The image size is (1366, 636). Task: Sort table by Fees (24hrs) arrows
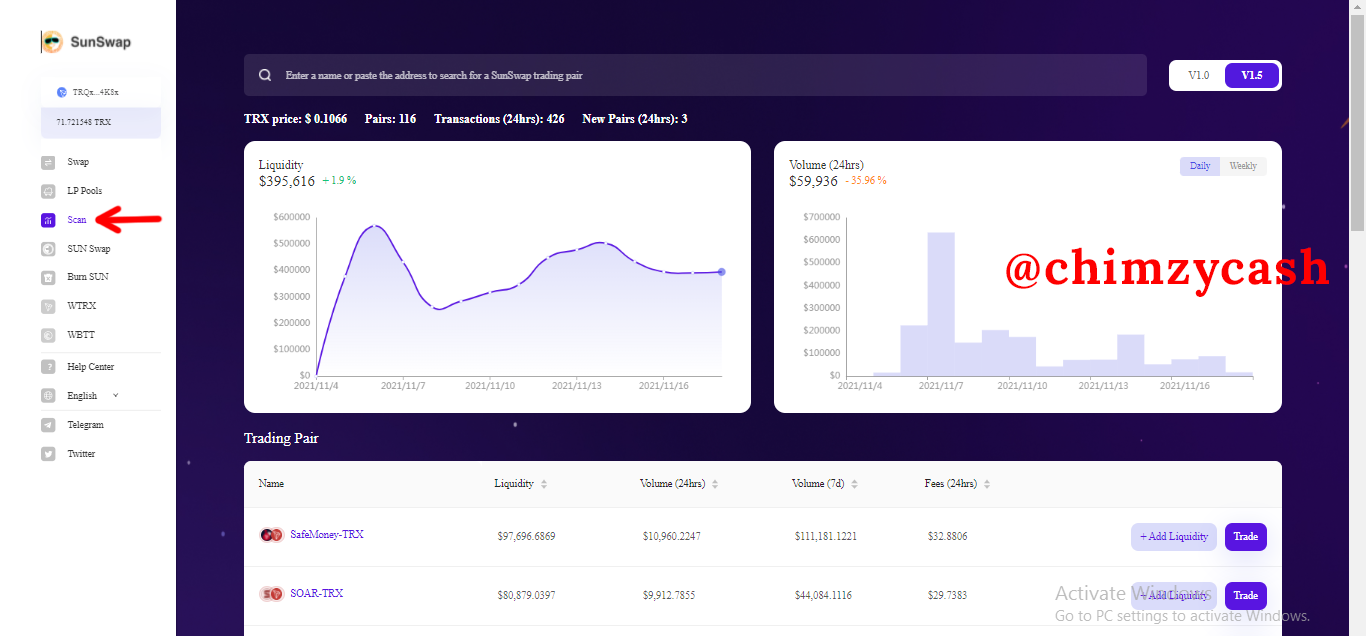987,484
